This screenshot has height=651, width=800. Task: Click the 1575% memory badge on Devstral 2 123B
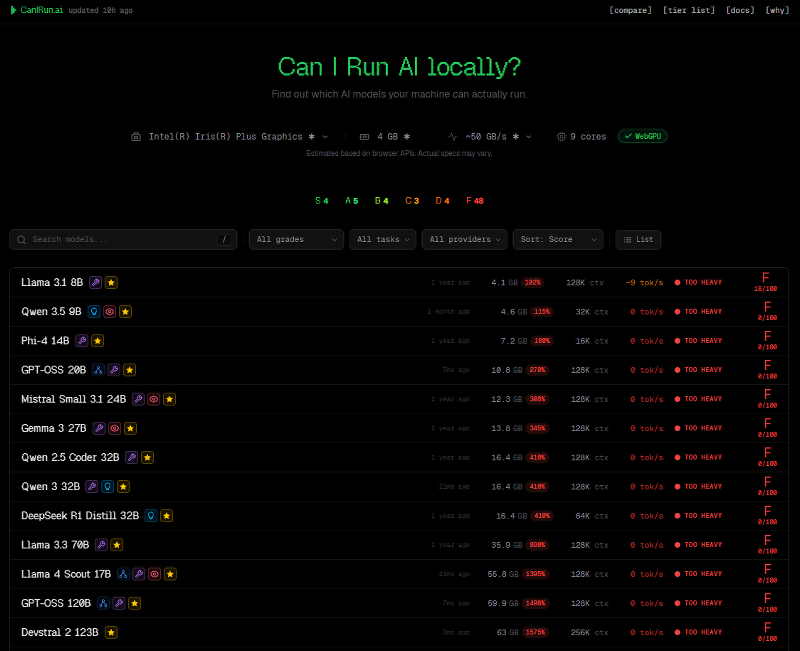pyautogui.click(x=535, y=633)
